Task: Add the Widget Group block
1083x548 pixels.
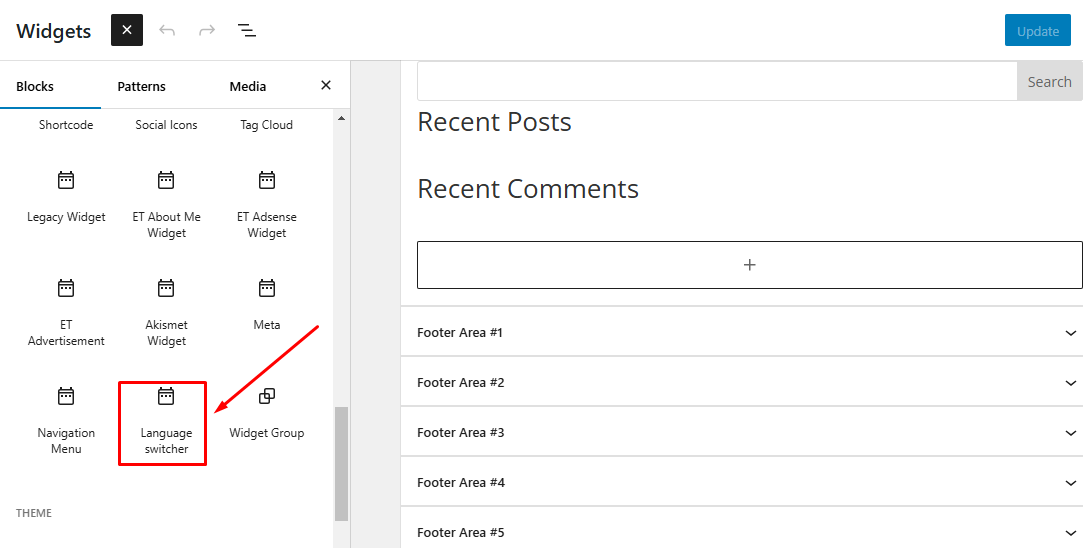Action: coord(267,412)
